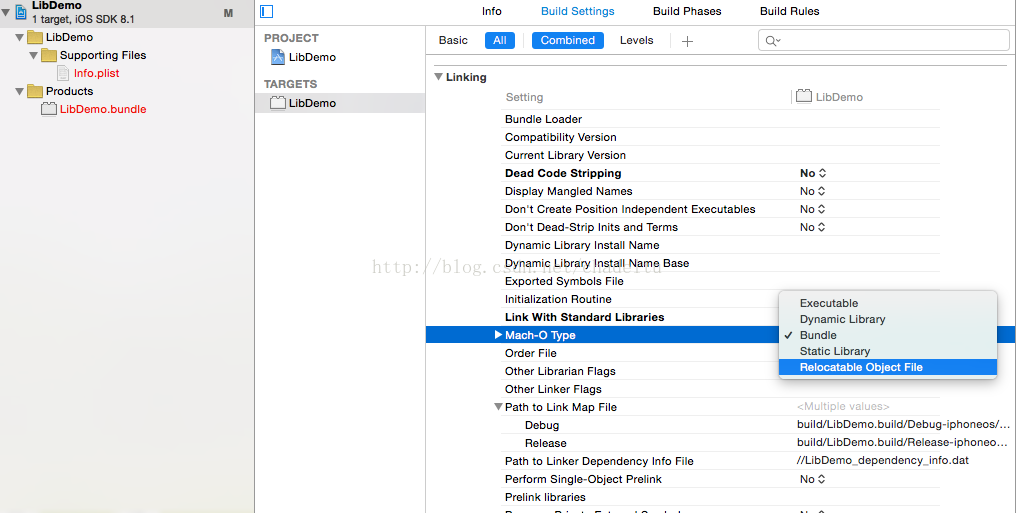Select the Initialization Routine setting

558,299
